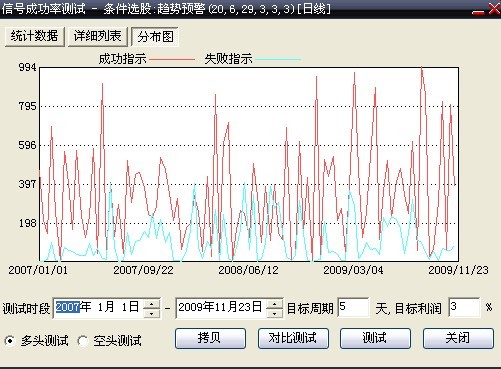Click the 2009年11月23日 end date field
This screenshot has width=501, height=369.
click(x=221, y=308)
